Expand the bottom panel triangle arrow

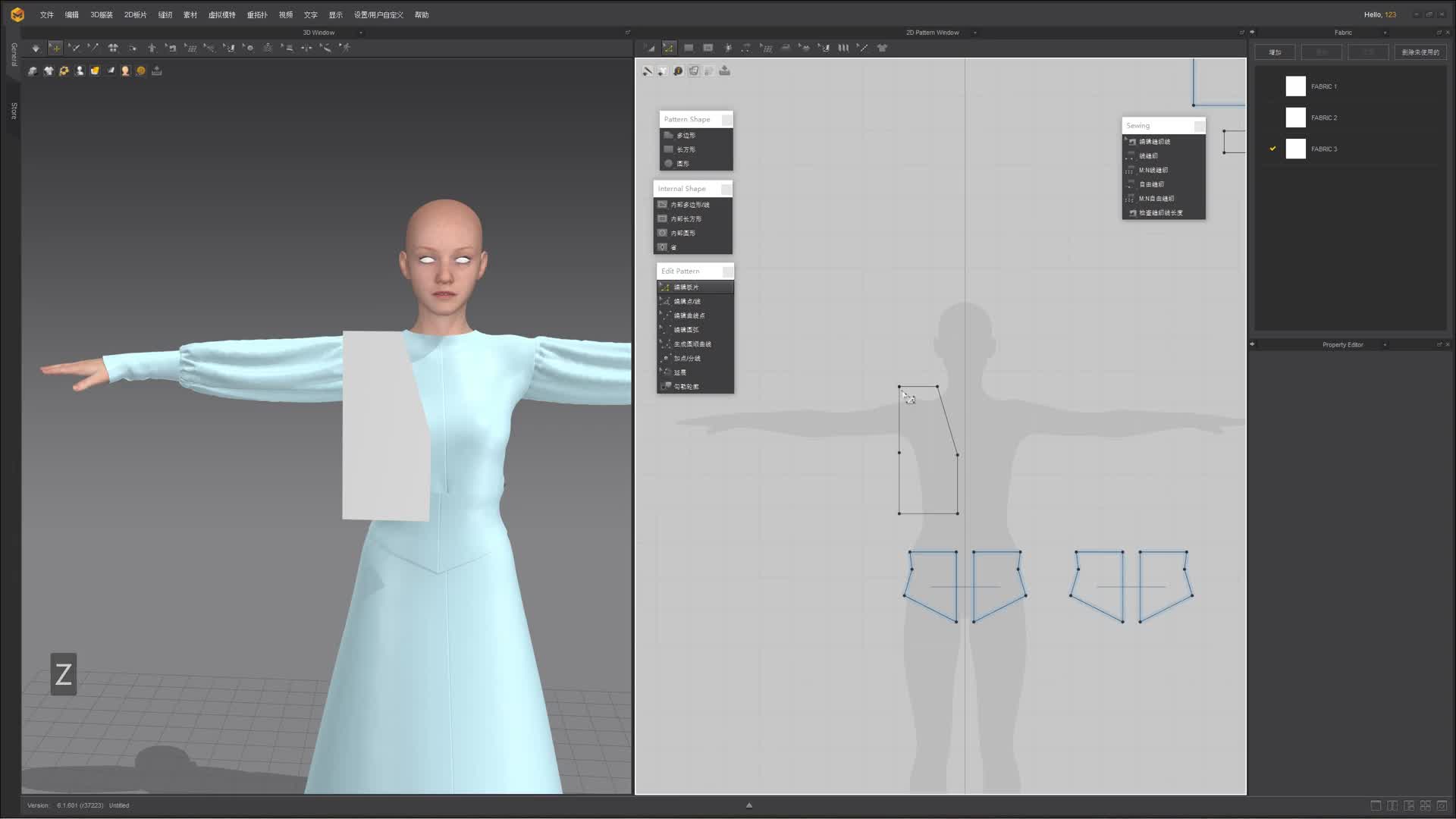[748, 805]
